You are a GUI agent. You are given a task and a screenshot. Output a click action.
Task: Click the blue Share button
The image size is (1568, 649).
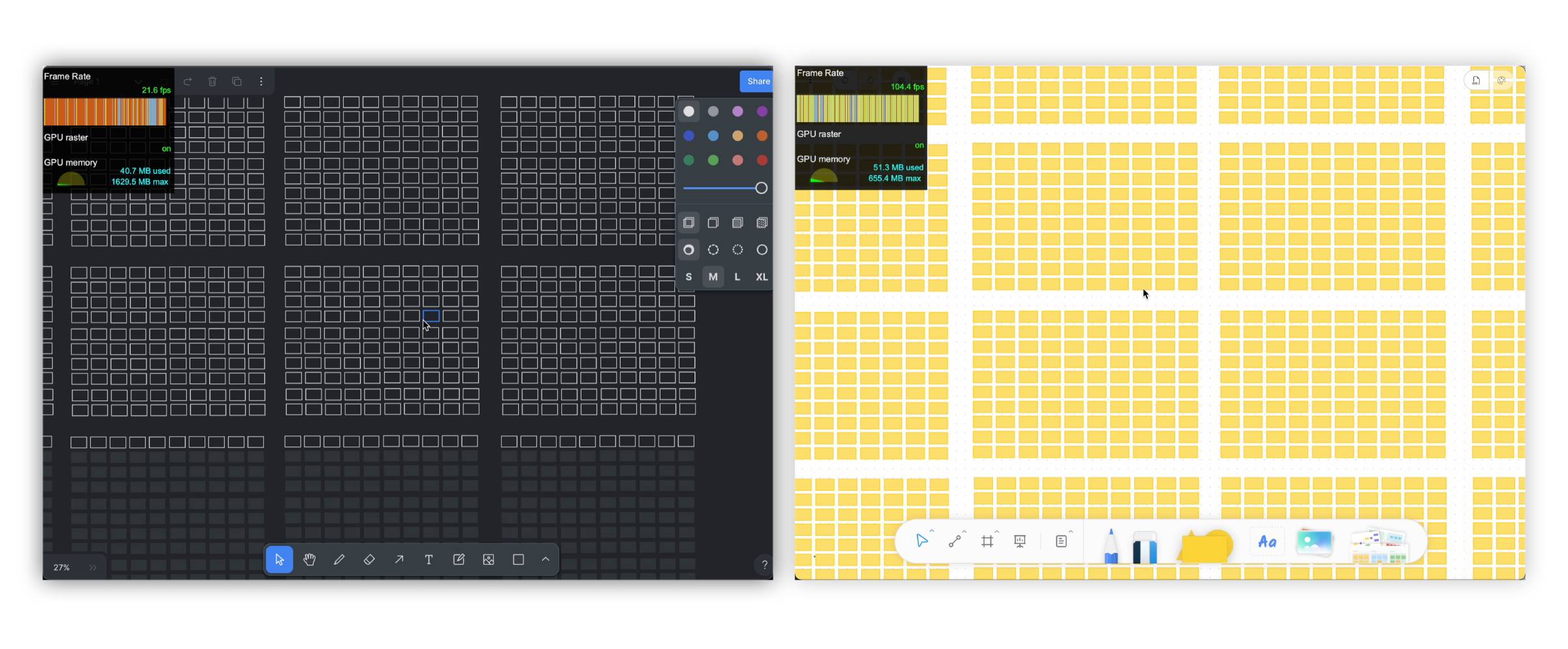[757, 82]
